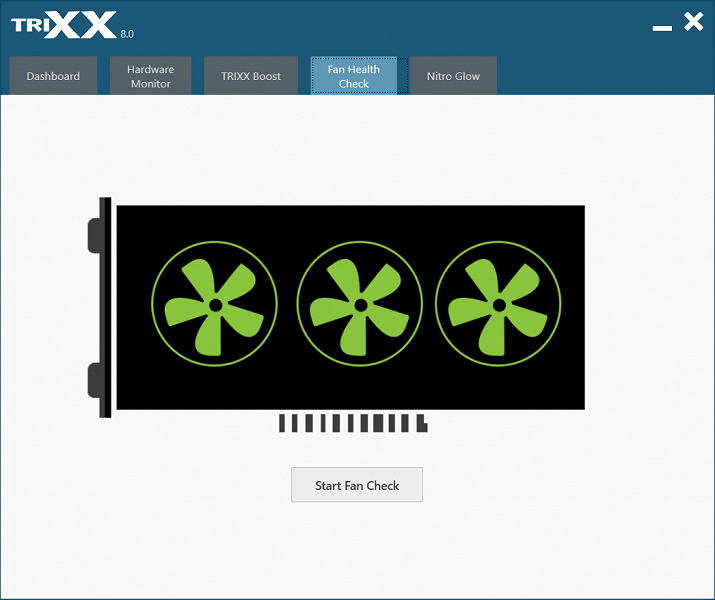Go to the Nitro Glow tab
The height and width of the screenshot is (600, 715).
pyautogui.click(x=453, y=76)
